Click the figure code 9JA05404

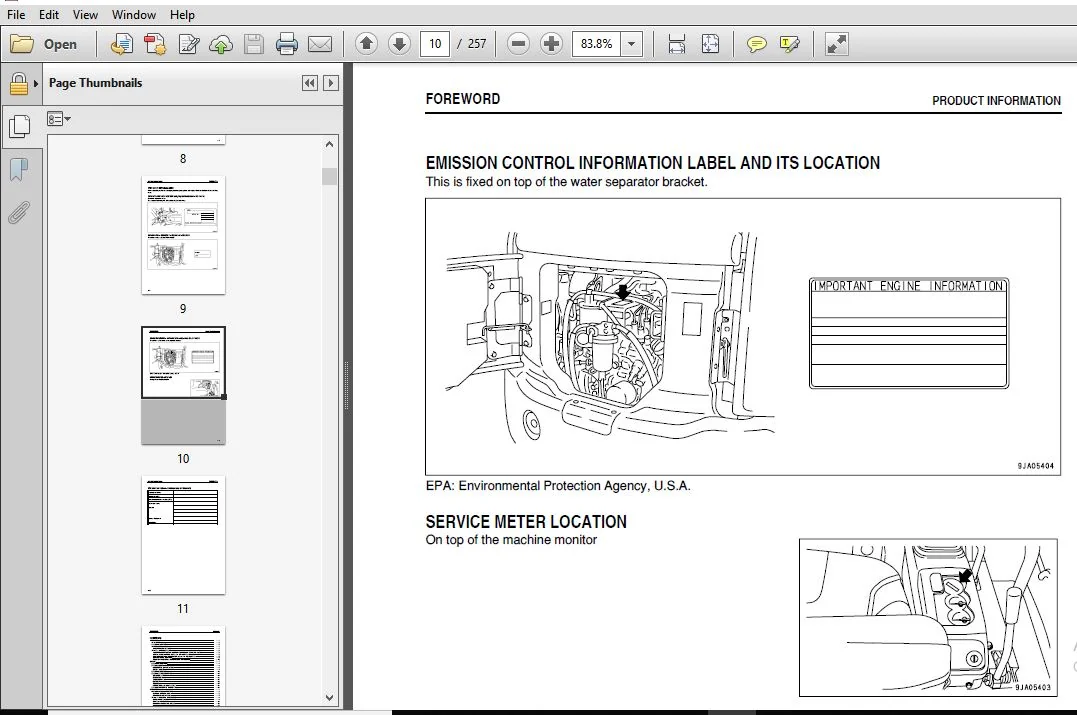(1035, 466)
